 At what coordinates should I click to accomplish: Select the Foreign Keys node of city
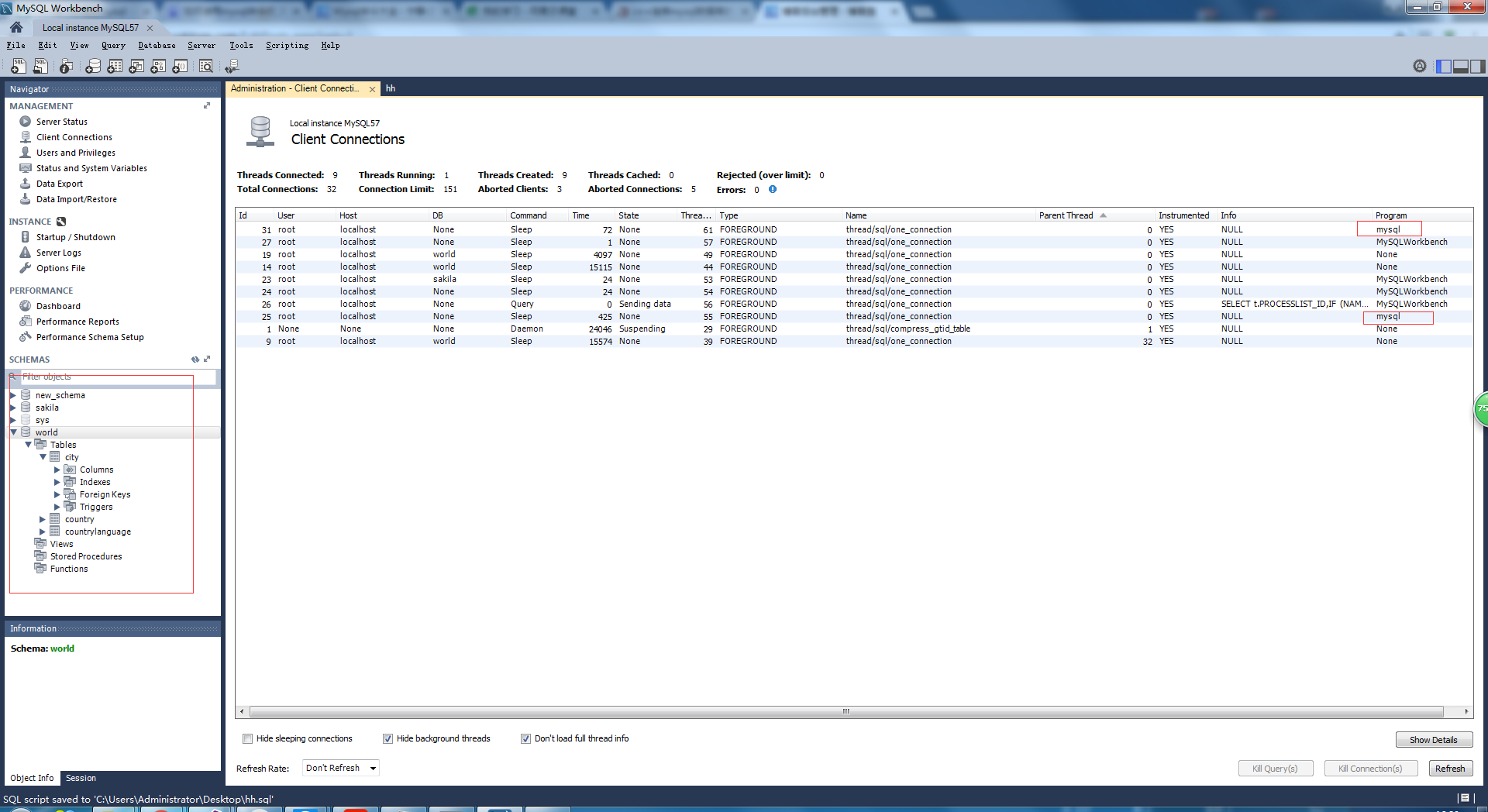(105, 494)
